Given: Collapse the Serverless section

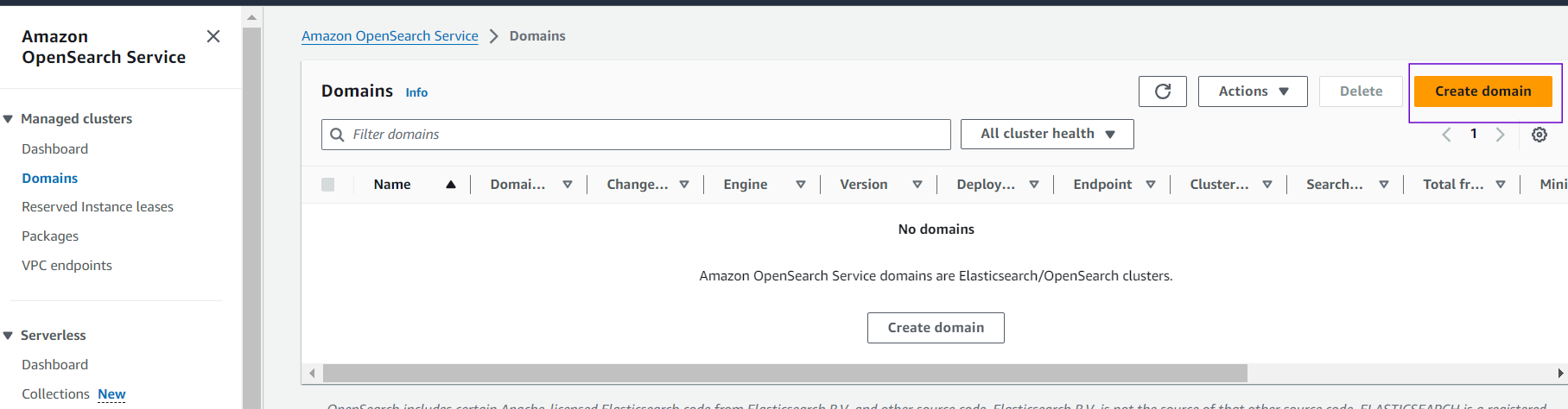Looking at the screenshot, I should point(9,336).
